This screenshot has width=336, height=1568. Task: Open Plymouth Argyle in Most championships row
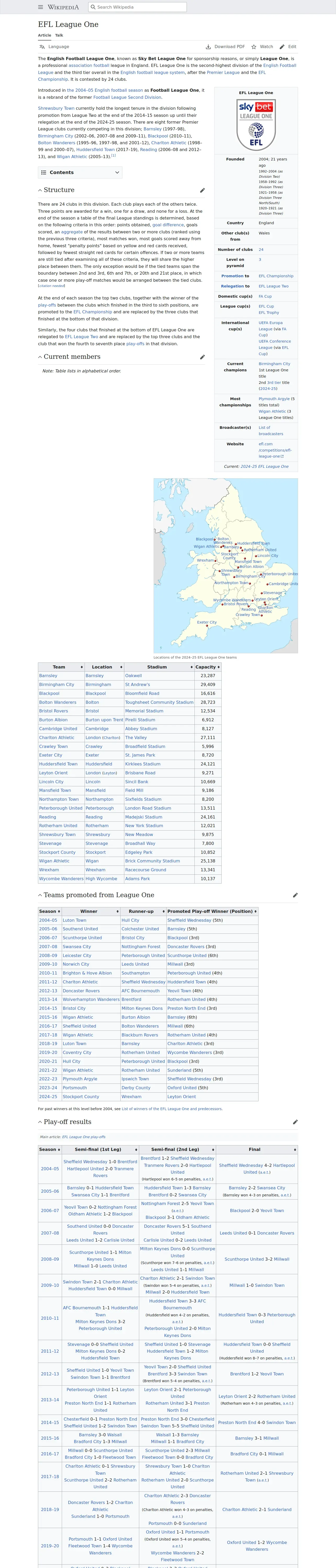point(274,399)
